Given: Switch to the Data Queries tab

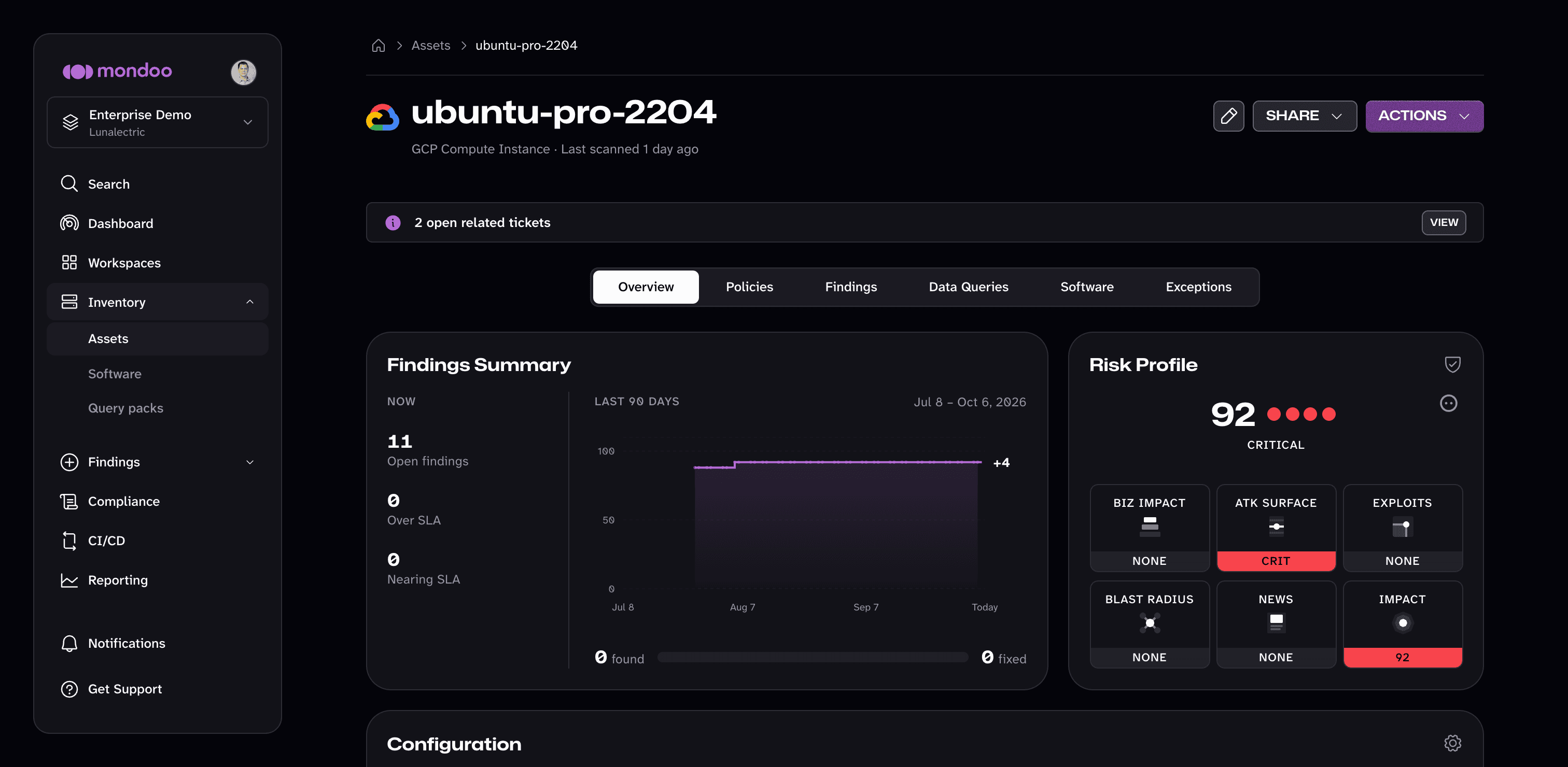Looking at the screenshot, I should pos(969,287).
